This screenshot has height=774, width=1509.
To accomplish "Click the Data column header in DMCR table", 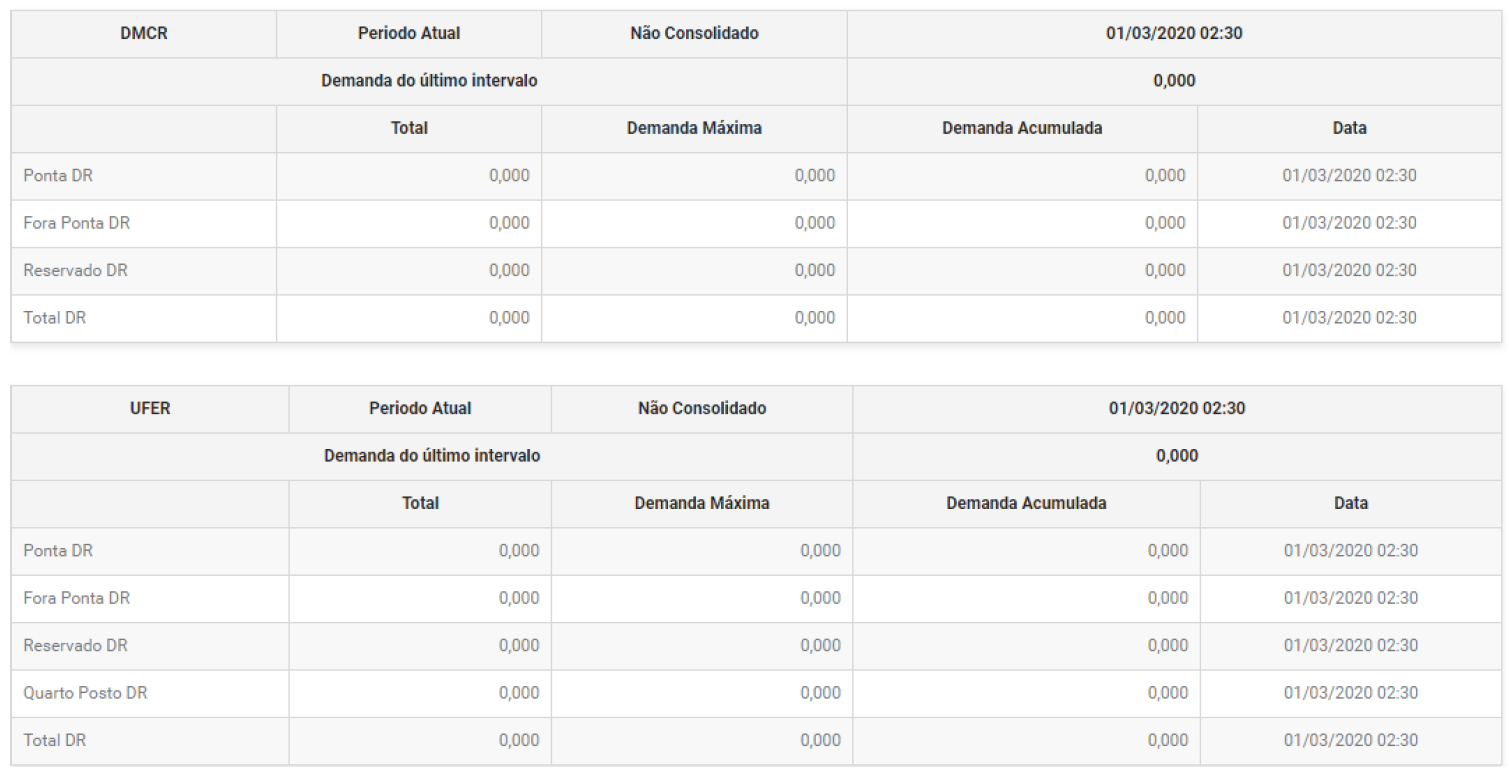I will (x=1349, y=128).
